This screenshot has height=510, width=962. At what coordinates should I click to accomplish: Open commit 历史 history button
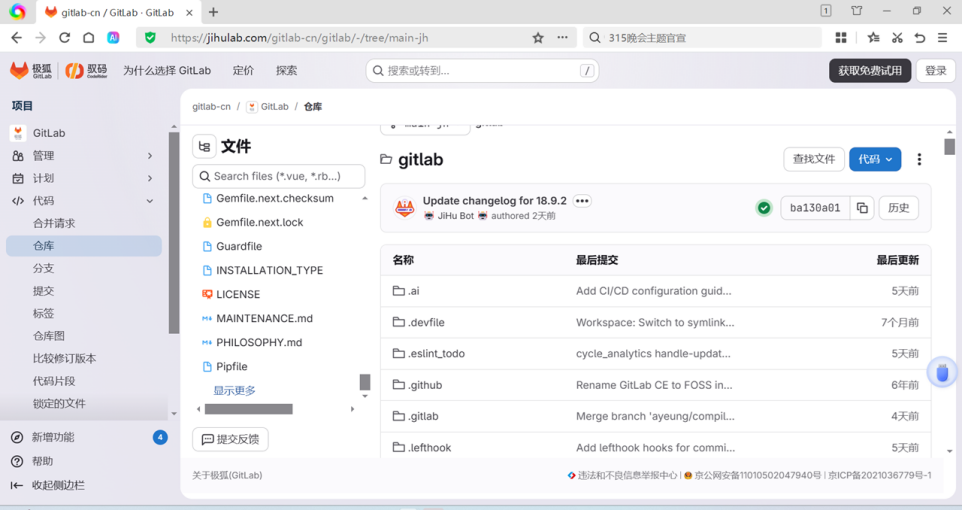click(x=899, y=208)
